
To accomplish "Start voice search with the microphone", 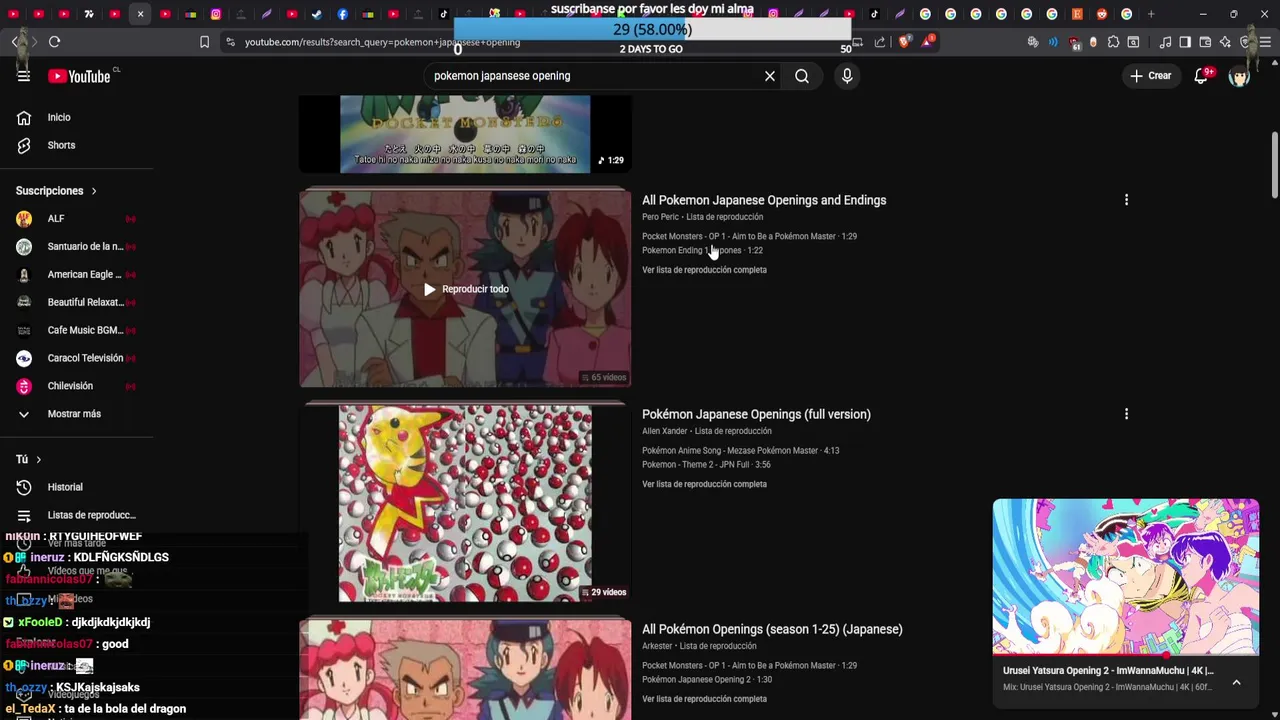I will (847, 76).
